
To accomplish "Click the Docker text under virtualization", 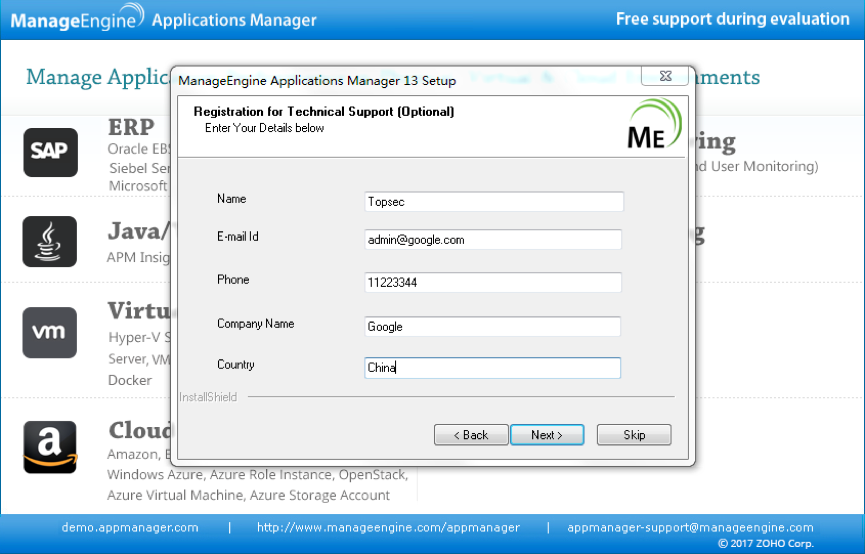I will [x=130, y=380].
